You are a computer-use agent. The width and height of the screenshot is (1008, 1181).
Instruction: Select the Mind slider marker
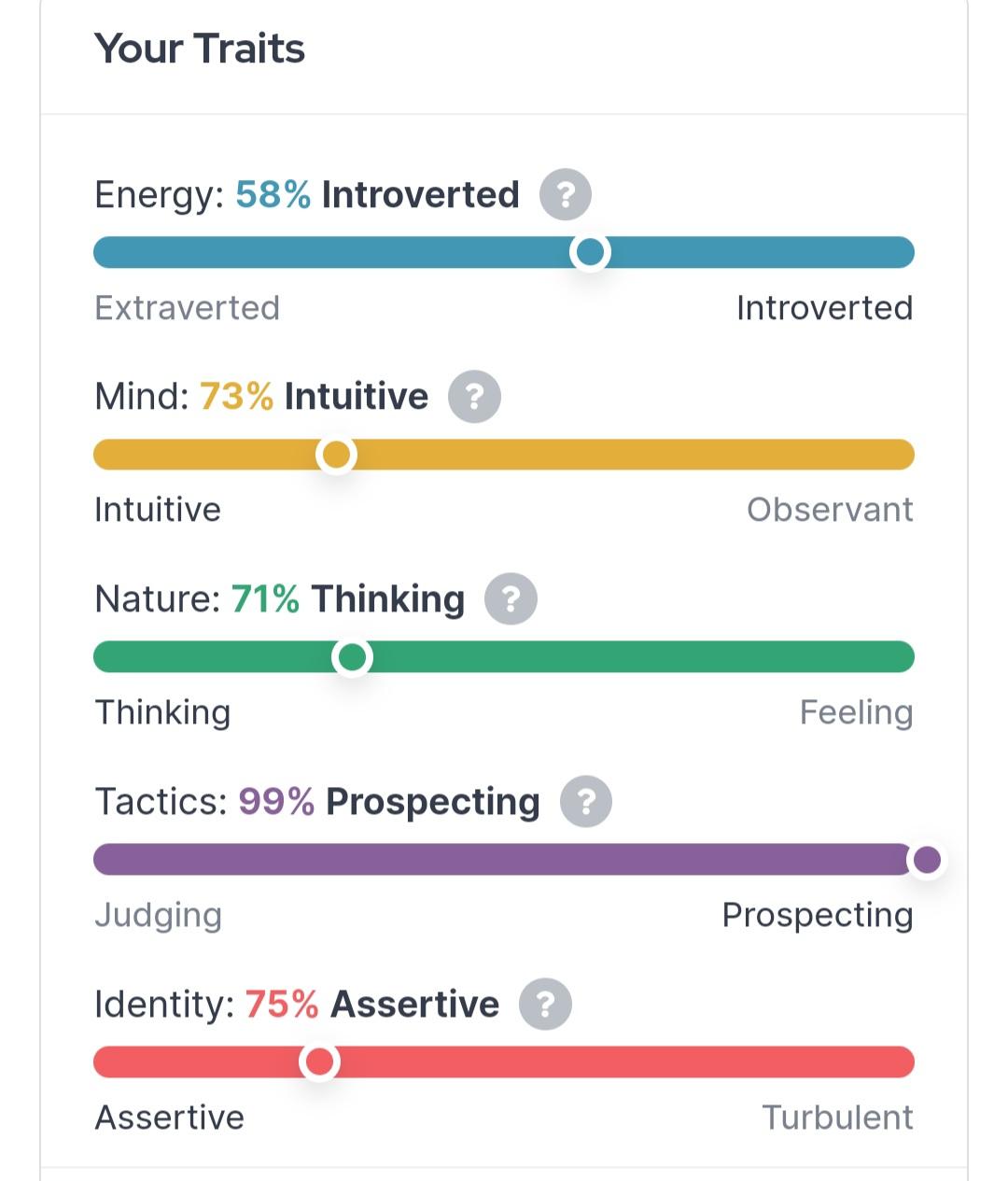point(338,455)
